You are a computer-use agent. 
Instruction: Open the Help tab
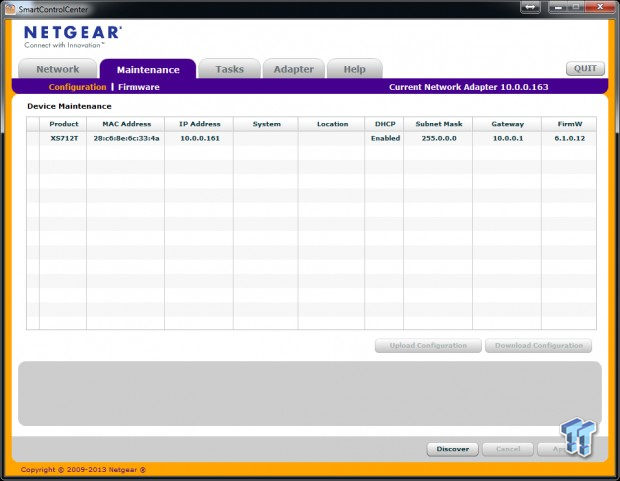point(354,69)
